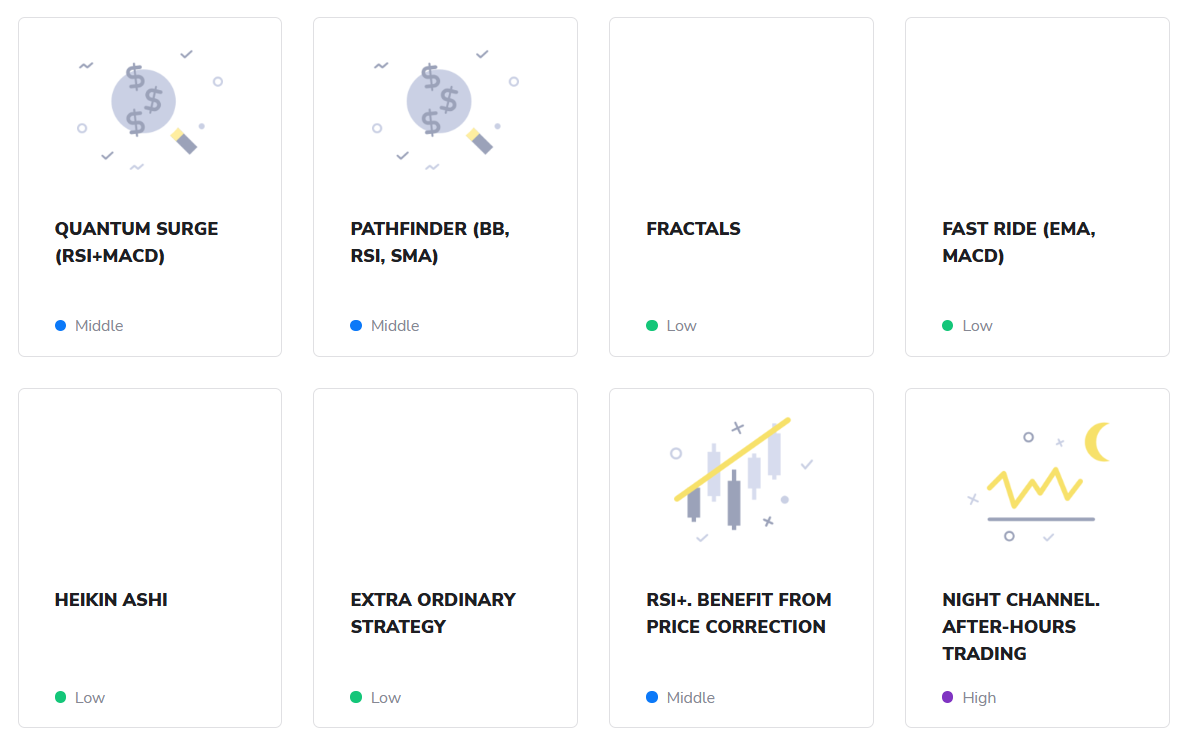Click the green Low dot on Heikin Ashi card
Image resolution: width=1189 pixels, height=746 pixels.
(60, 697)
